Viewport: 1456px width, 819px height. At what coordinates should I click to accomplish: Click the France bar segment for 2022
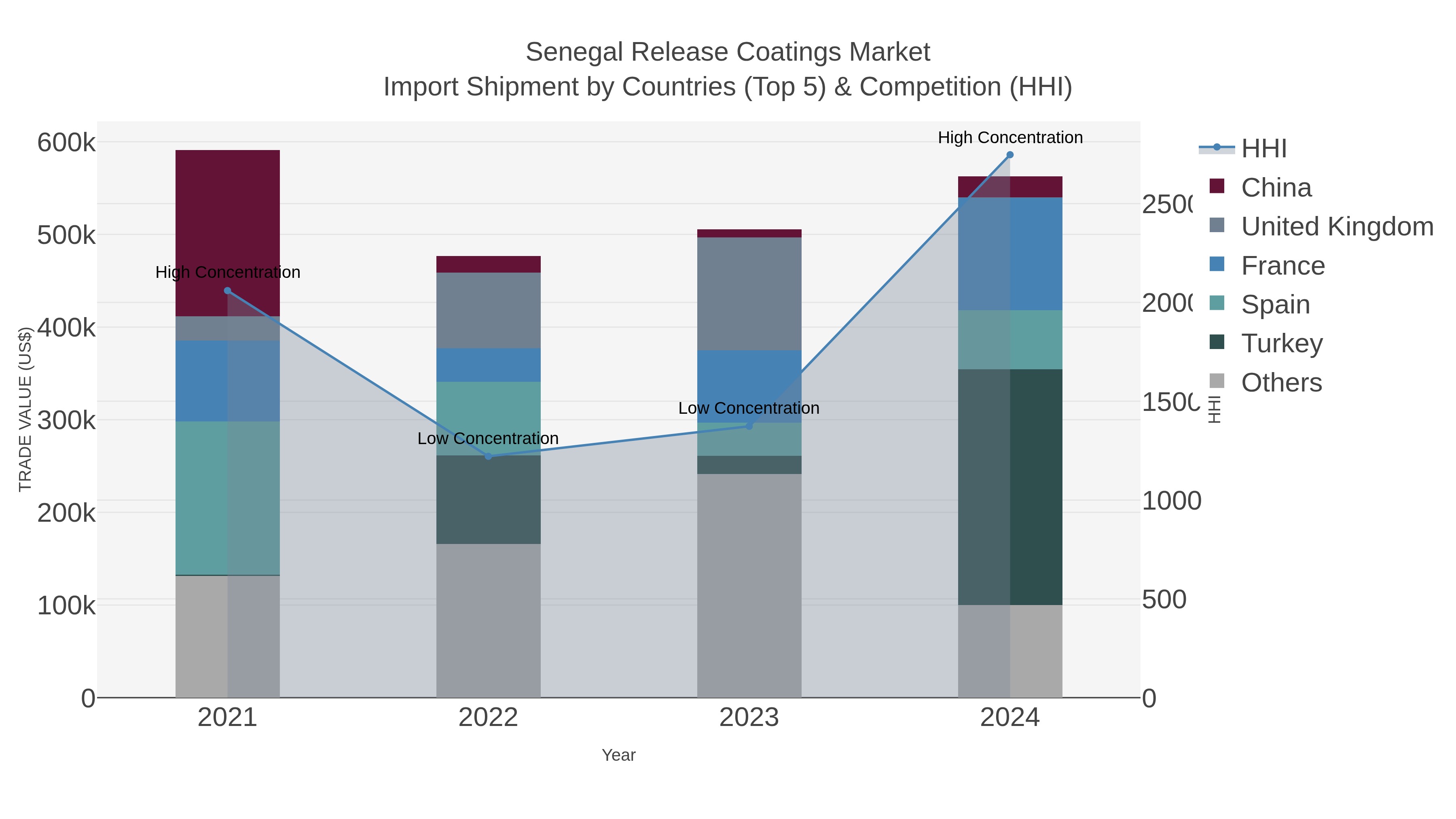488,365
